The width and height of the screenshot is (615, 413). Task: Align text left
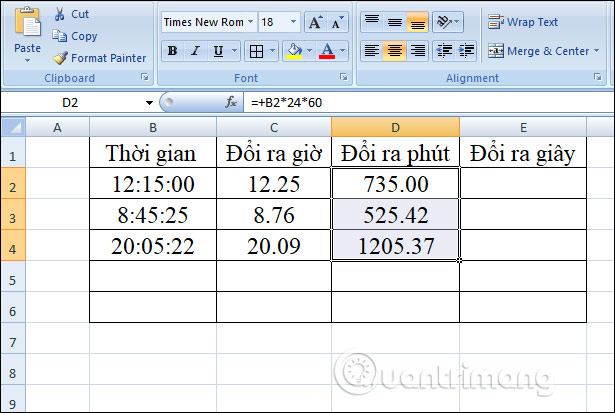(x=372, y=51)
